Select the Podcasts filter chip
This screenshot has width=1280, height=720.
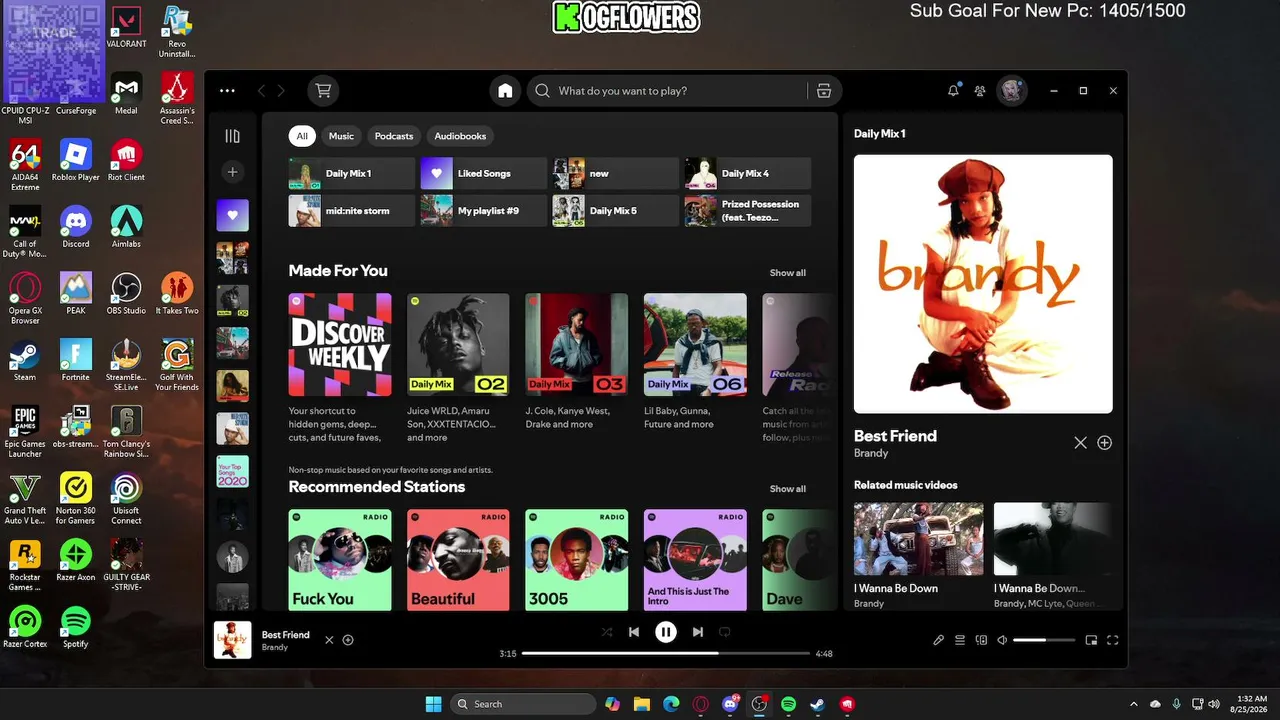(394, 136)
